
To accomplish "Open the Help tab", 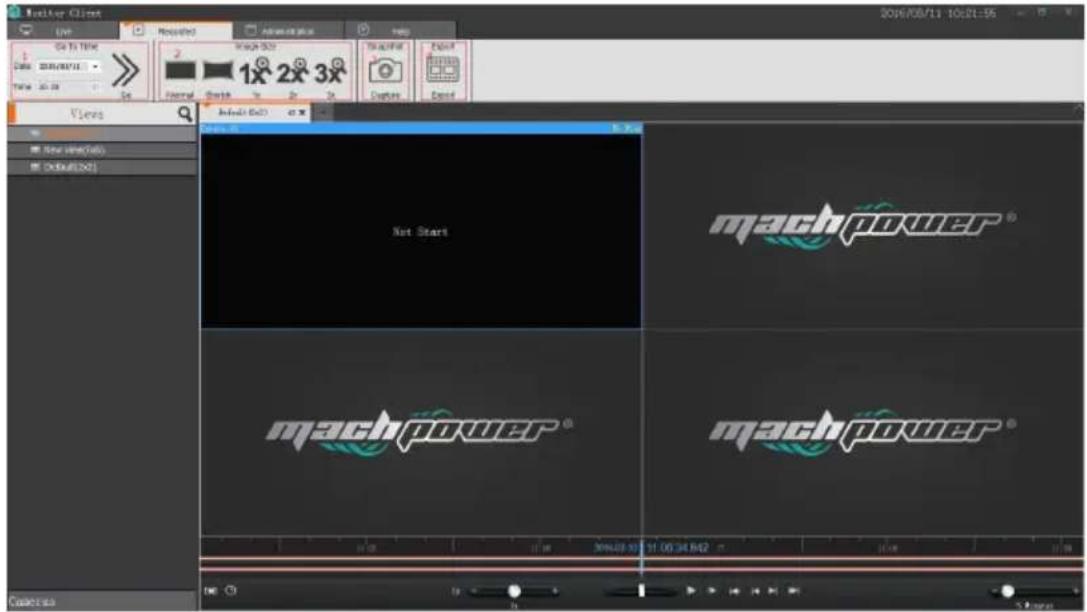I will [x=401, y=30].
